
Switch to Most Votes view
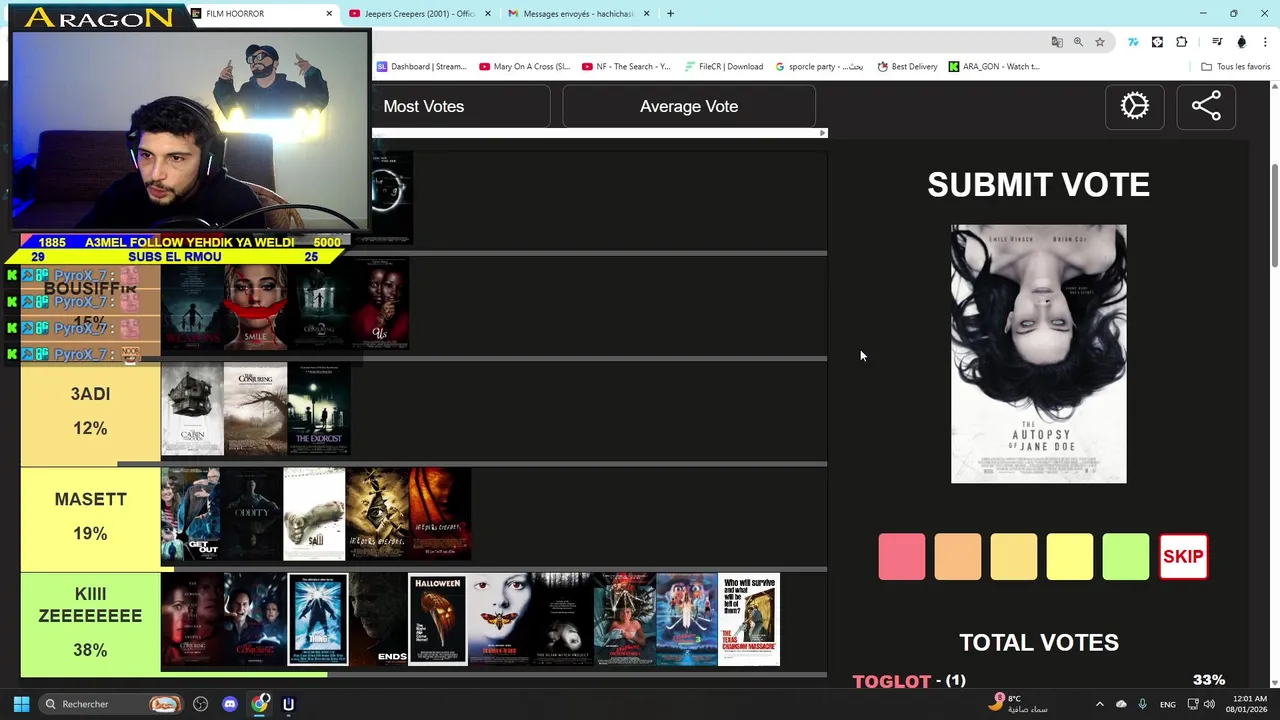tap(424, 106)
